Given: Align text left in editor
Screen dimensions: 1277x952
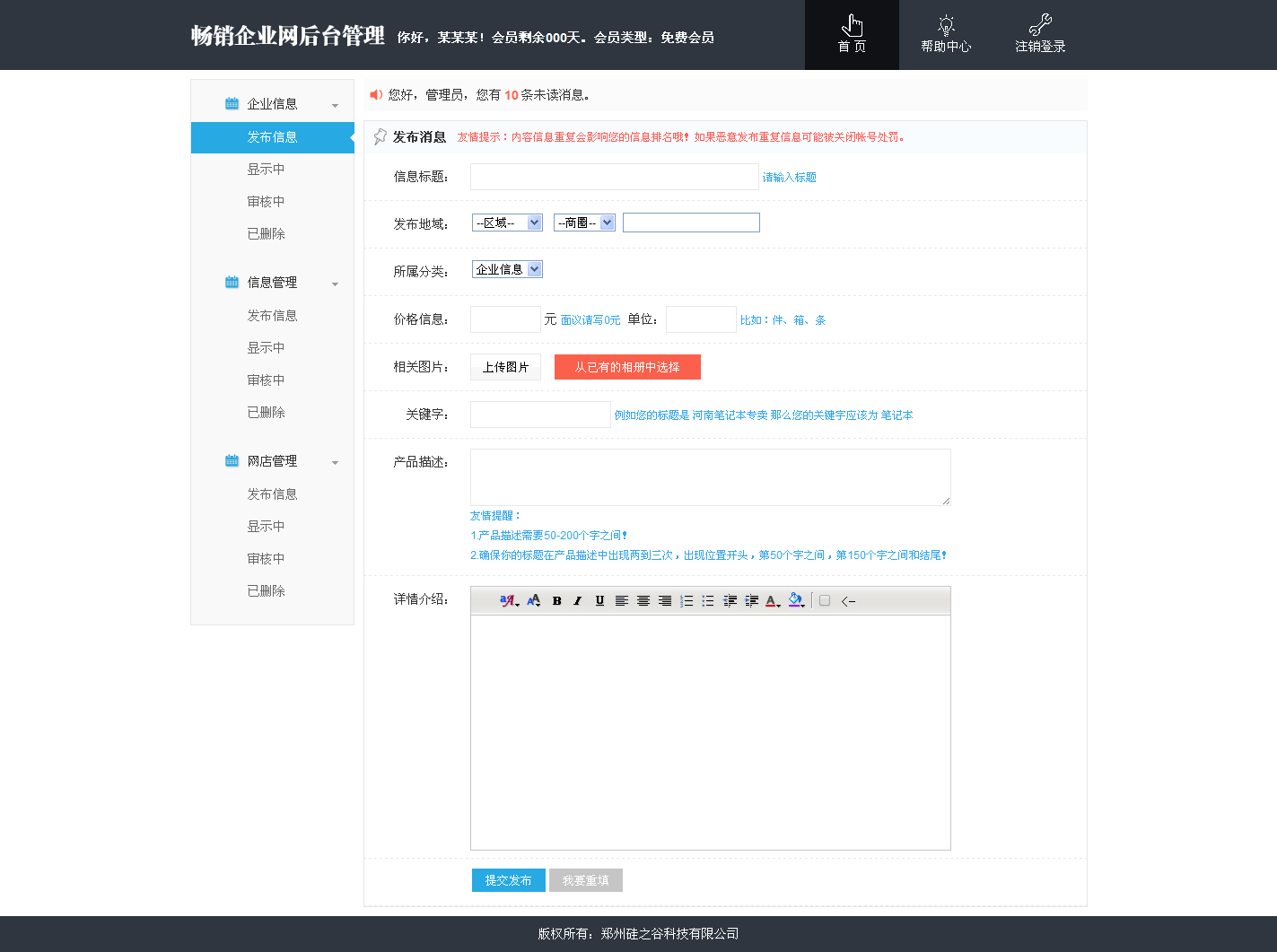Looking at the screenshot, I should point(621,601).
